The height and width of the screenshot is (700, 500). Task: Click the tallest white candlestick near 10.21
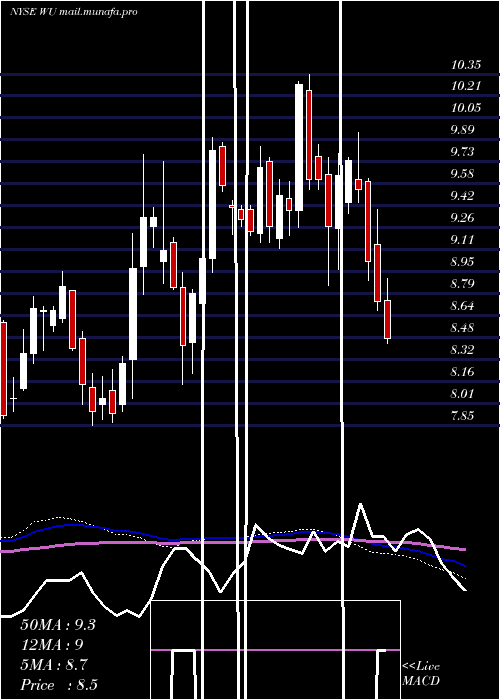click(x=299, y=147)
